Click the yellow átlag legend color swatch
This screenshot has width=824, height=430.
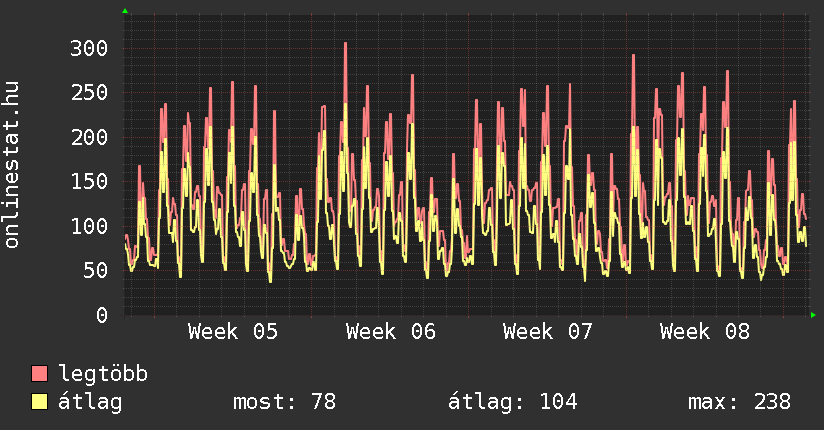[40, 402]
